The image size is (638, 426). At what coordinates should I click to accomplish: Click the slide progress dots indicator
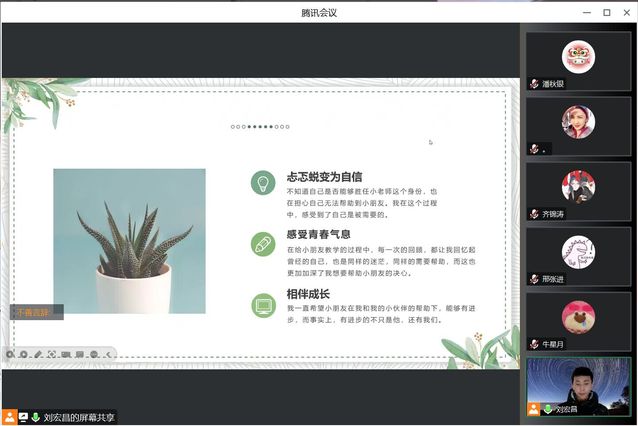[260, 127]
